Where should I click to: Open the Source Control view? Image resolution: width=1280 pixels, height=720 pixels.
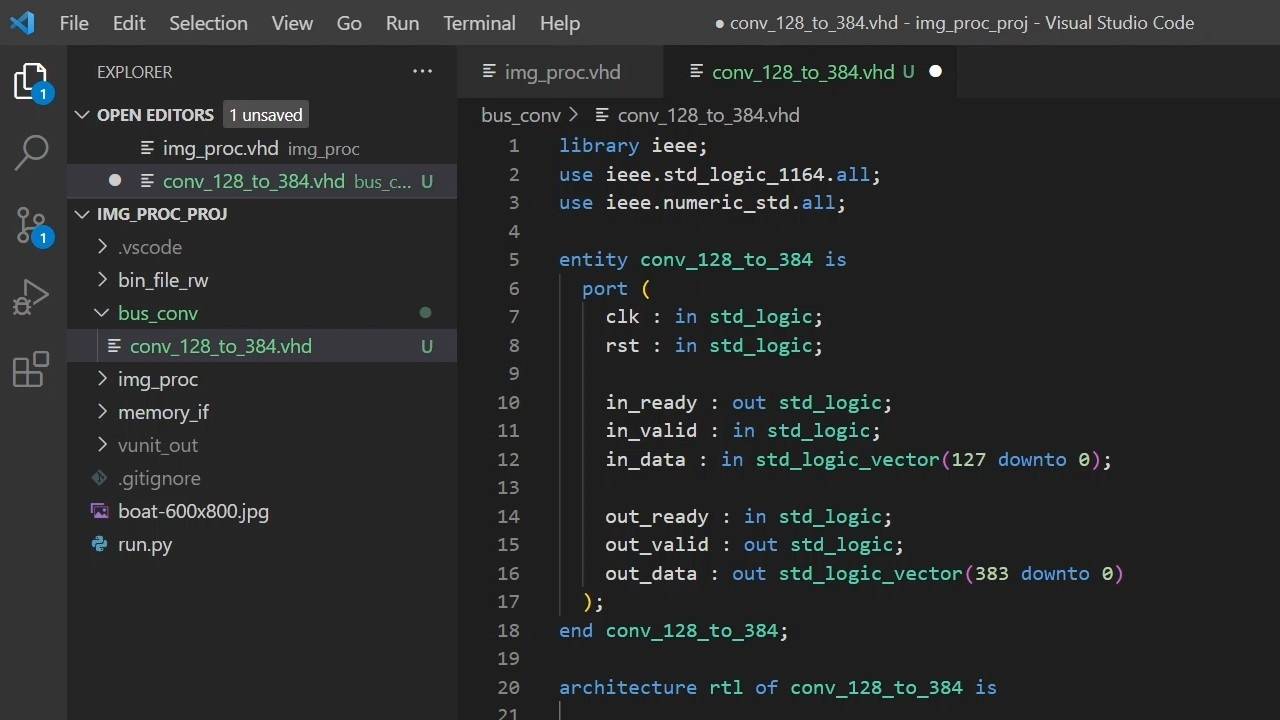point(32,226)
